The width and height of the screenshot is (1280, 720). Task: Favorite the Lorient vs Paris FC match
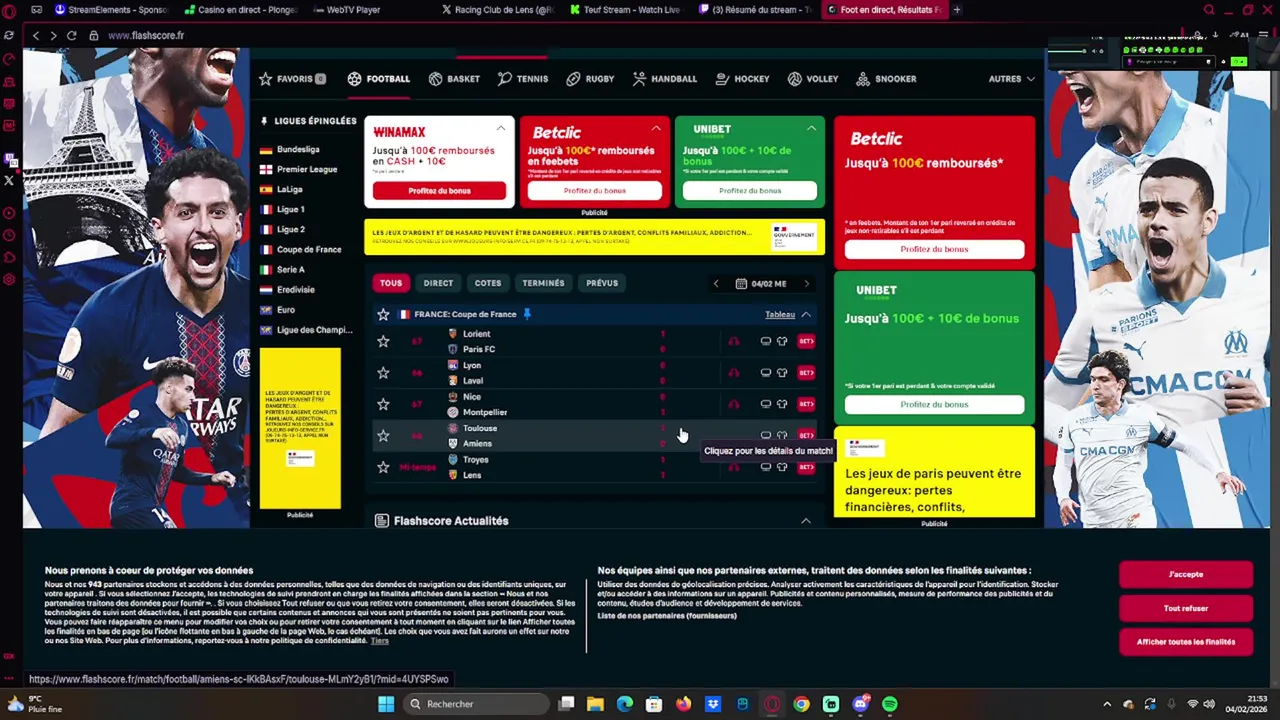383,341
